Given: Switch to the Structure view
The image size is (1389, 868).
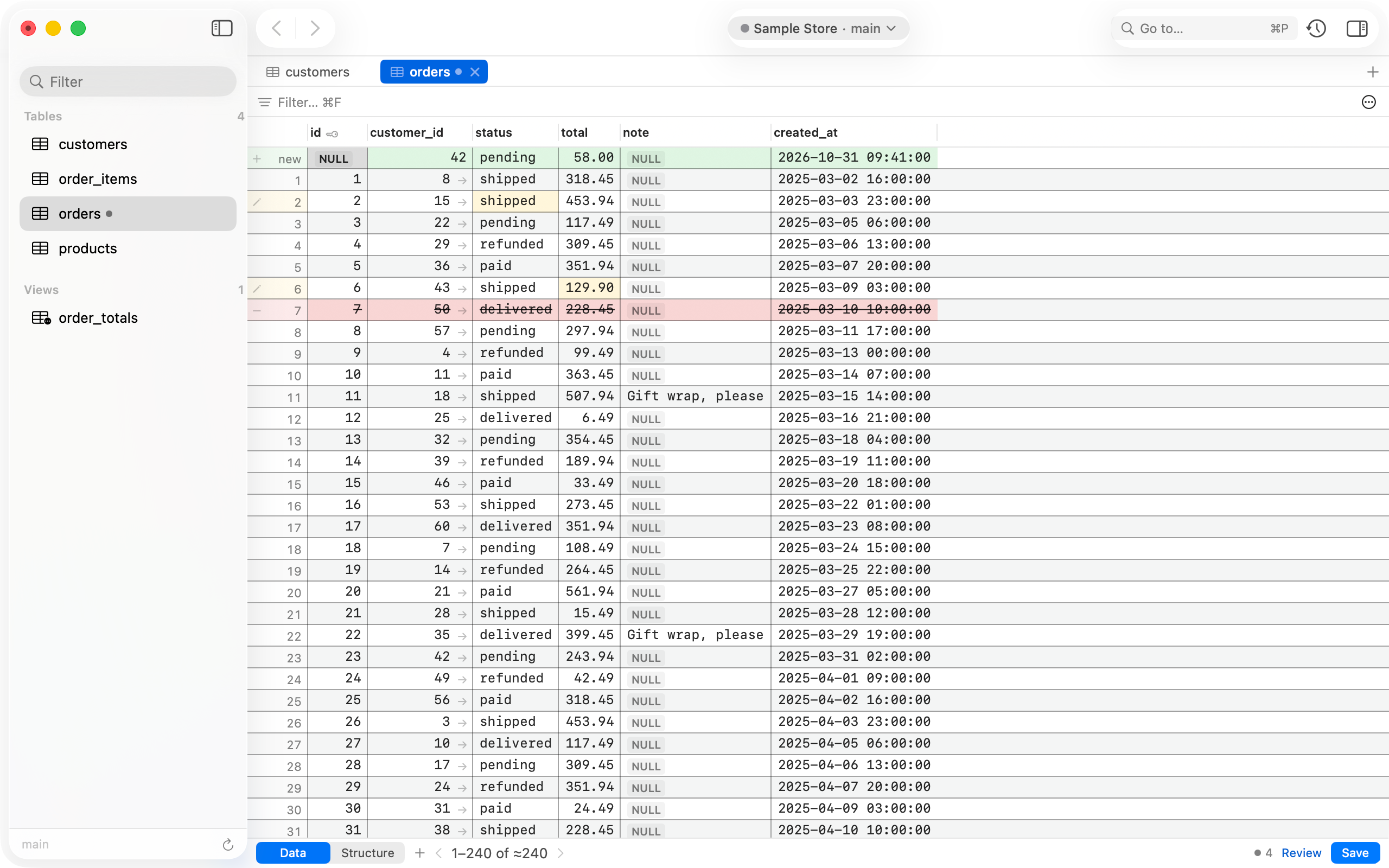Looking at the screenshot, I should tap(367, 853).
